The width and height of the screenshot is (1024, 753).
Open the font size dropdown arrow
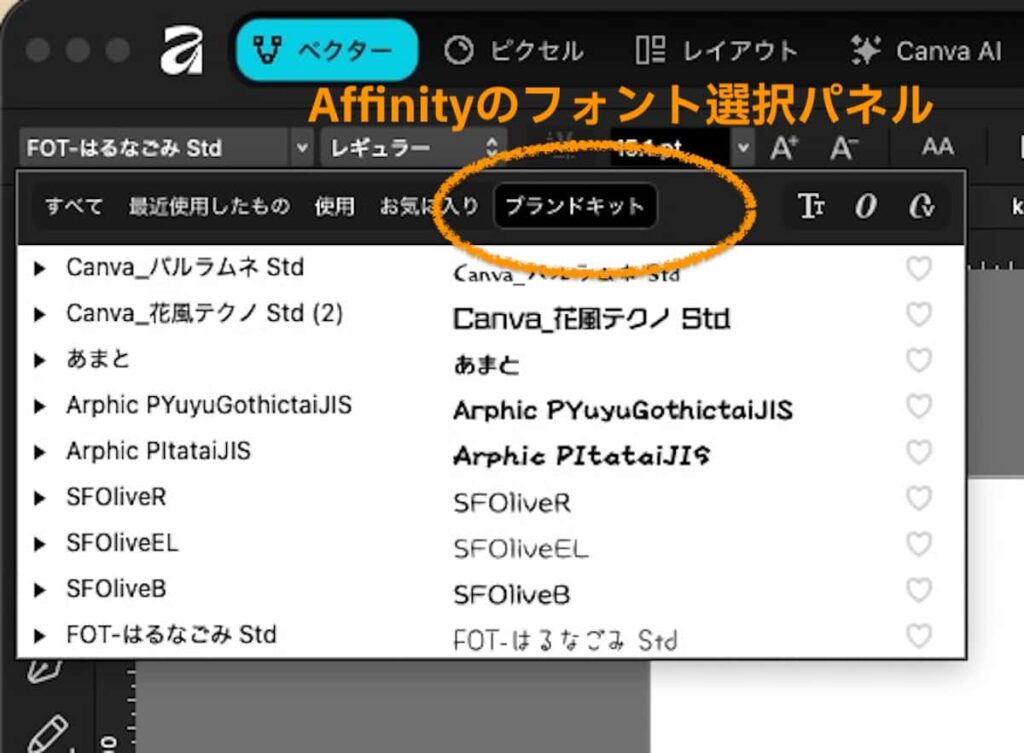coord(741,147)
